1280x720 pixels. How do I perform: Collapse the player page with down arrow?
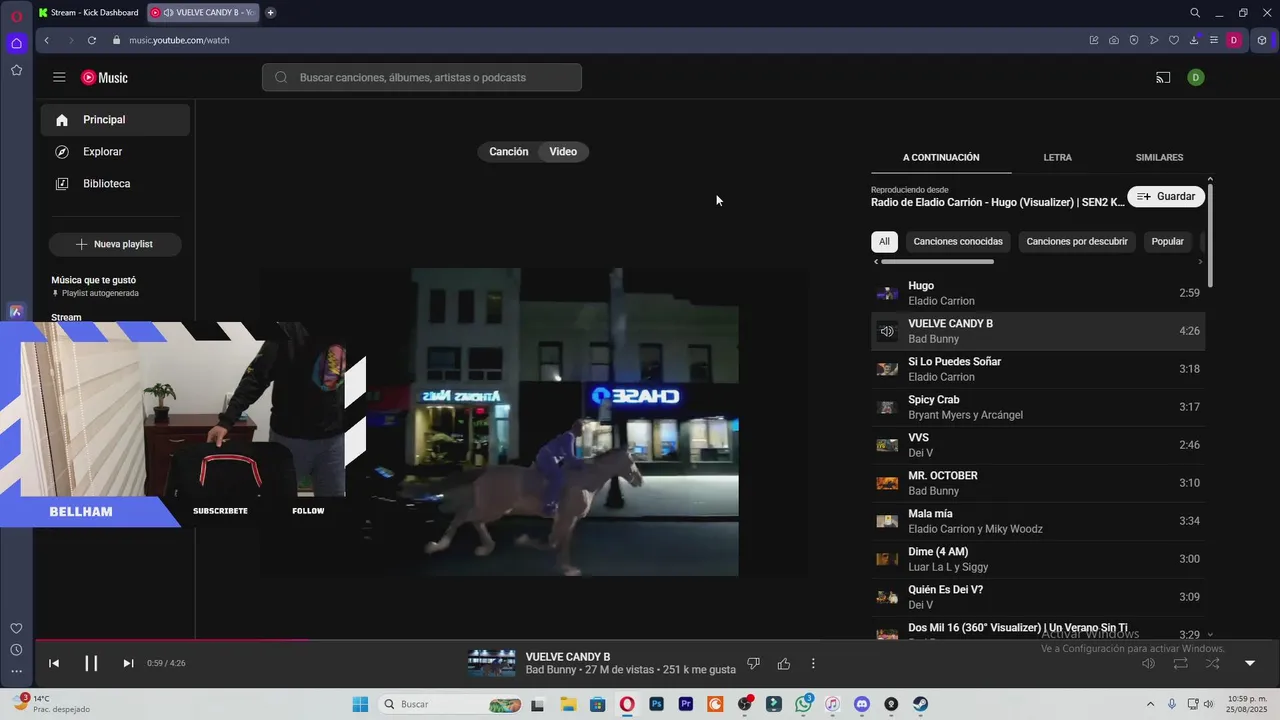1249,663
